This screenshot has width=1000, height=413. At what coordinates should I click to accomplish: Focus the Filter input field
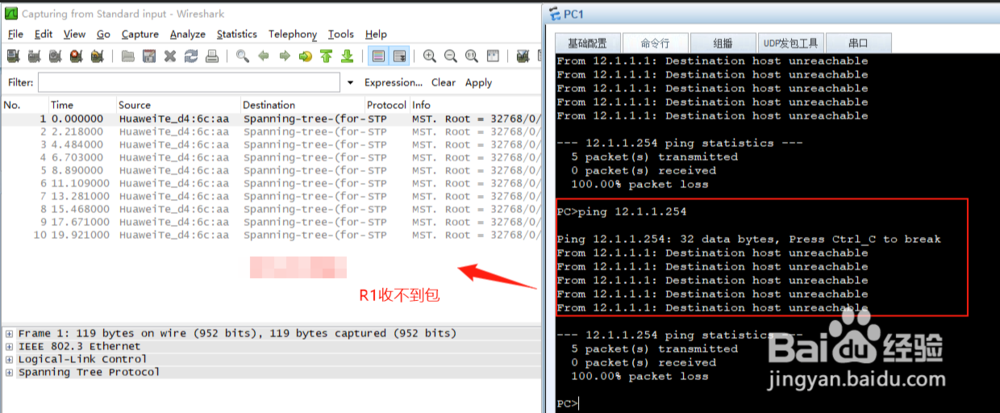[189, 83]
